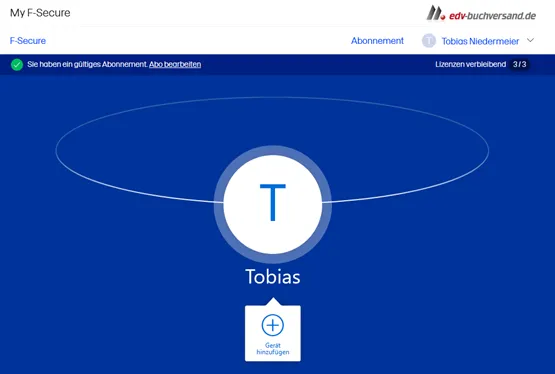This screenshot has width=555, height=374.
Task: Click the pointer tip above add-device card
Action: pos(273,301)
